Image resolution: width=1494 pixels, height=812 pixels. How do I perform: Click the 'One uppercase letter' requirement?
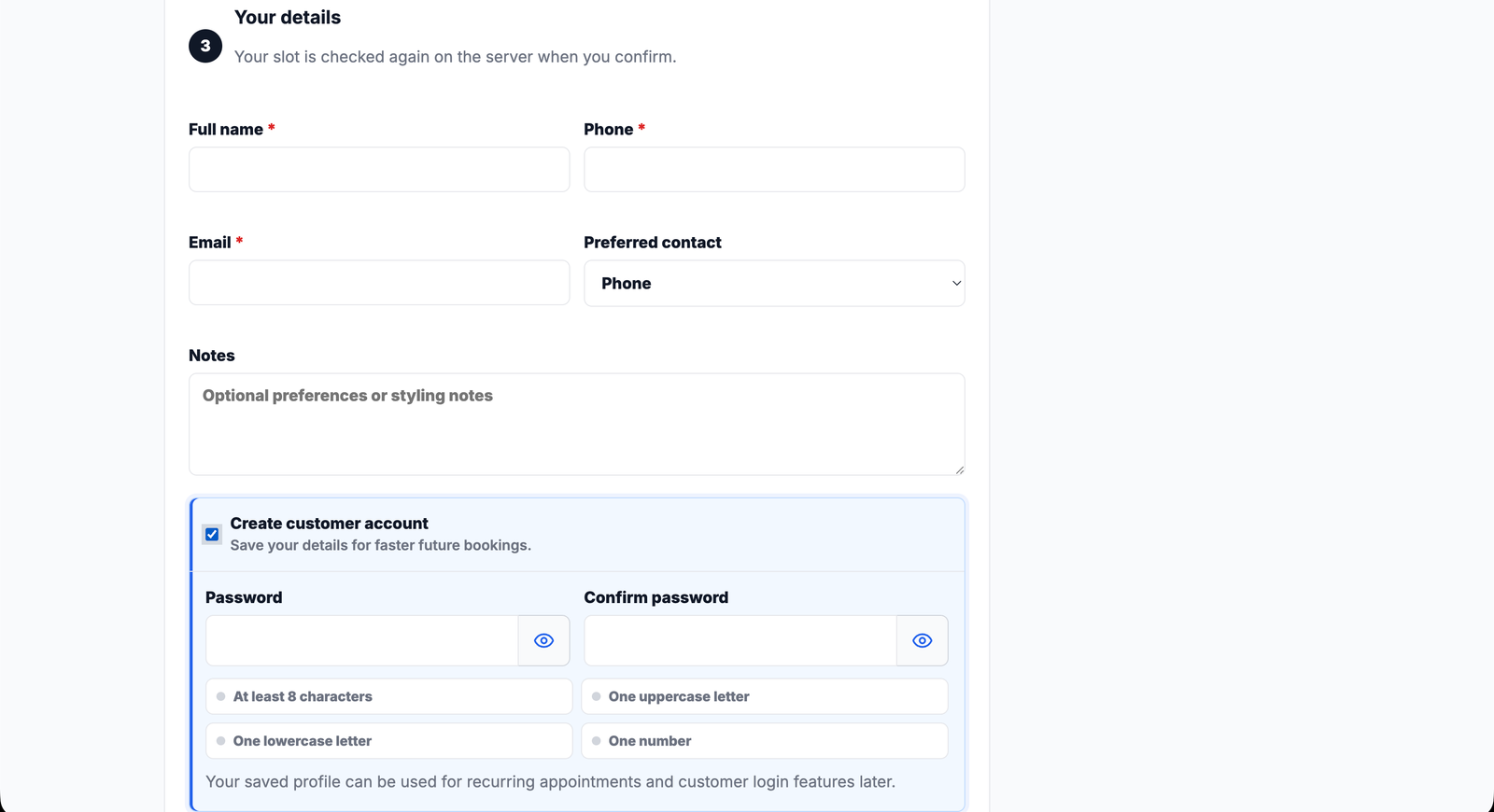(x=765, y=696)
